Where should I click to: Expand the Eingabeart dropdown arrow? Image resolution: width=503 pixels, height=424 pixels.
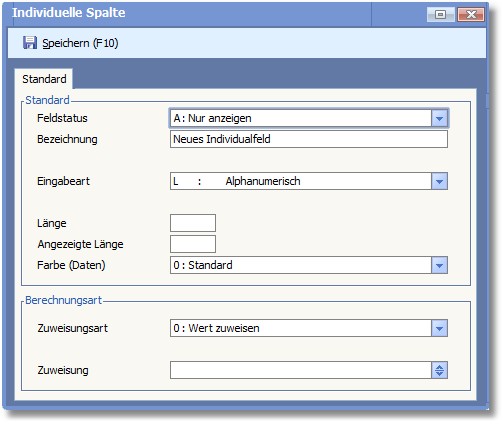point(439,181)
